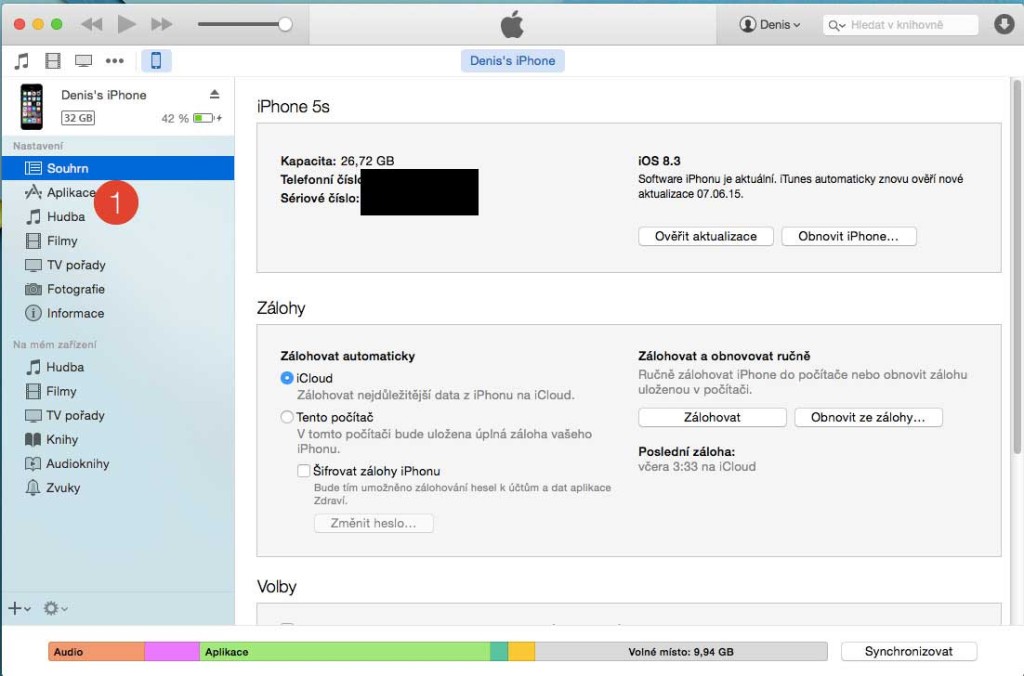1024x676 pixels.
Task: Switch to Movies library icon
Action: [x=53, y=61]
